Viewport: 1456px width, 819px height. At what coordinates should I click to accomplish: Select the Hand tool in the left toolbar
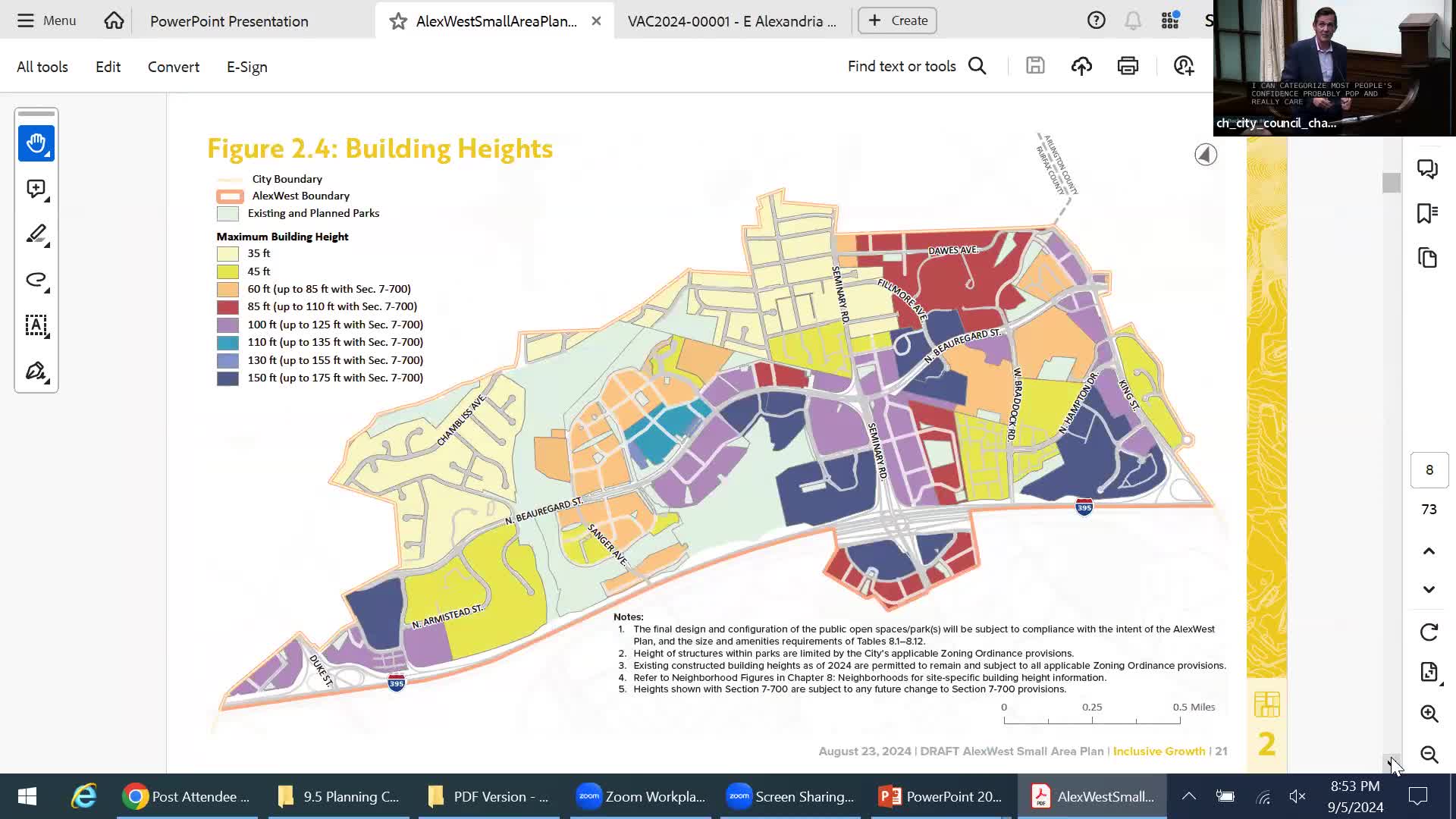[36, 143]
